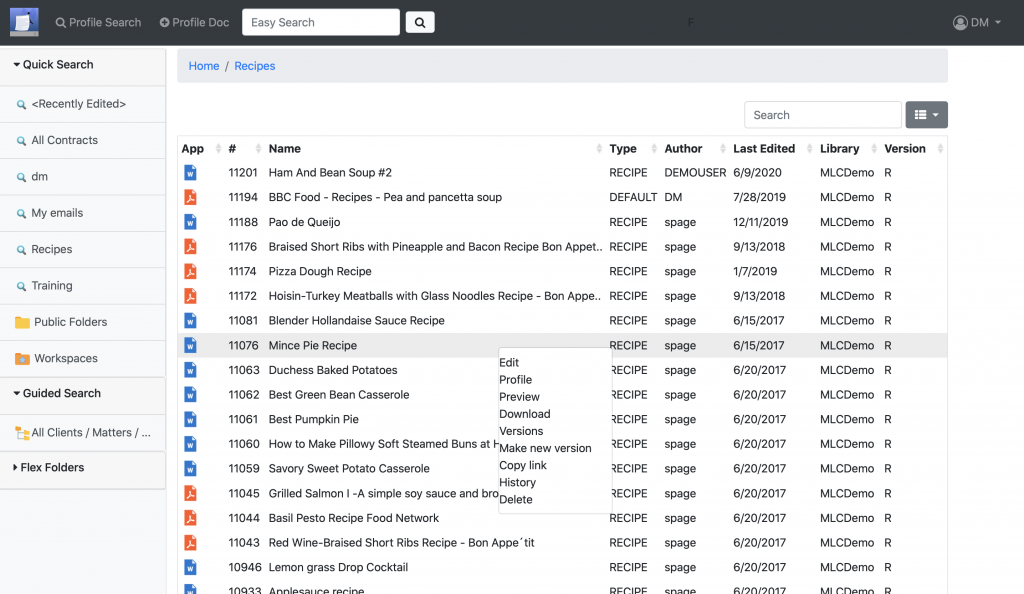Screen dimensions: 1024x594
Task: Click Word icon for Lemon grass Drop Cocktail
Action: pos(190,567)
